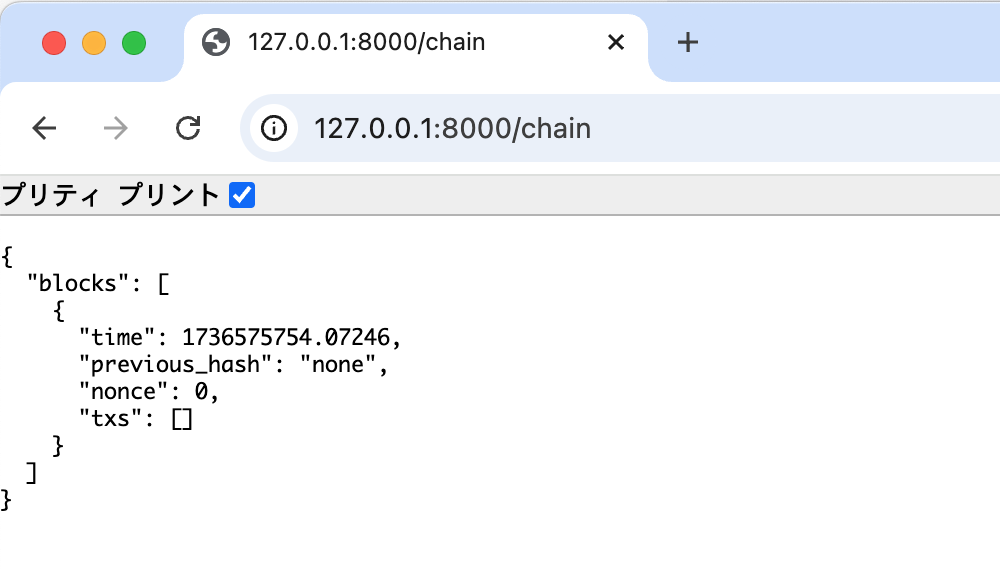Click the プリティ プリント label text
1000x570 pixels.
111,195
